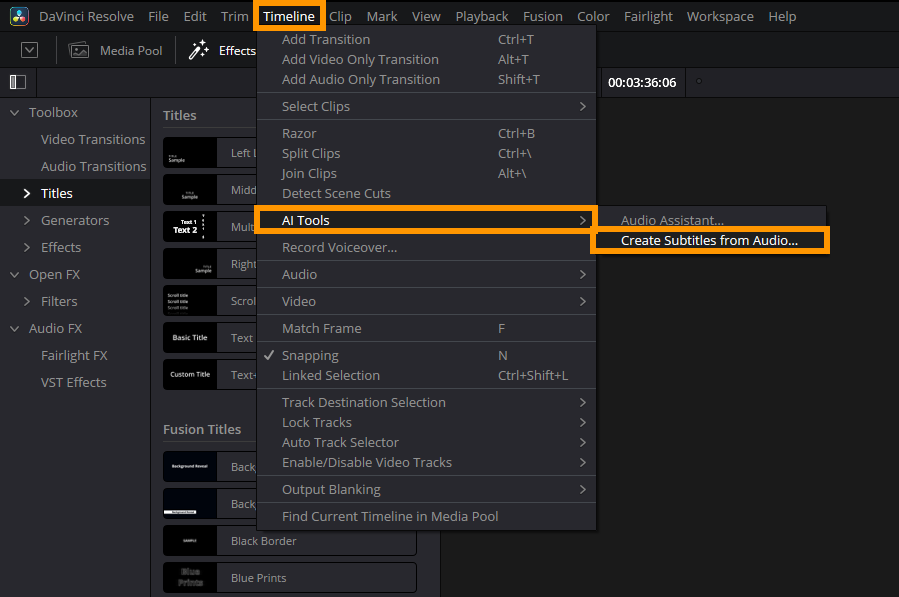Choose Add Audio Only Transition
Viewport: 899px width, 597px height.
(427, 80)
